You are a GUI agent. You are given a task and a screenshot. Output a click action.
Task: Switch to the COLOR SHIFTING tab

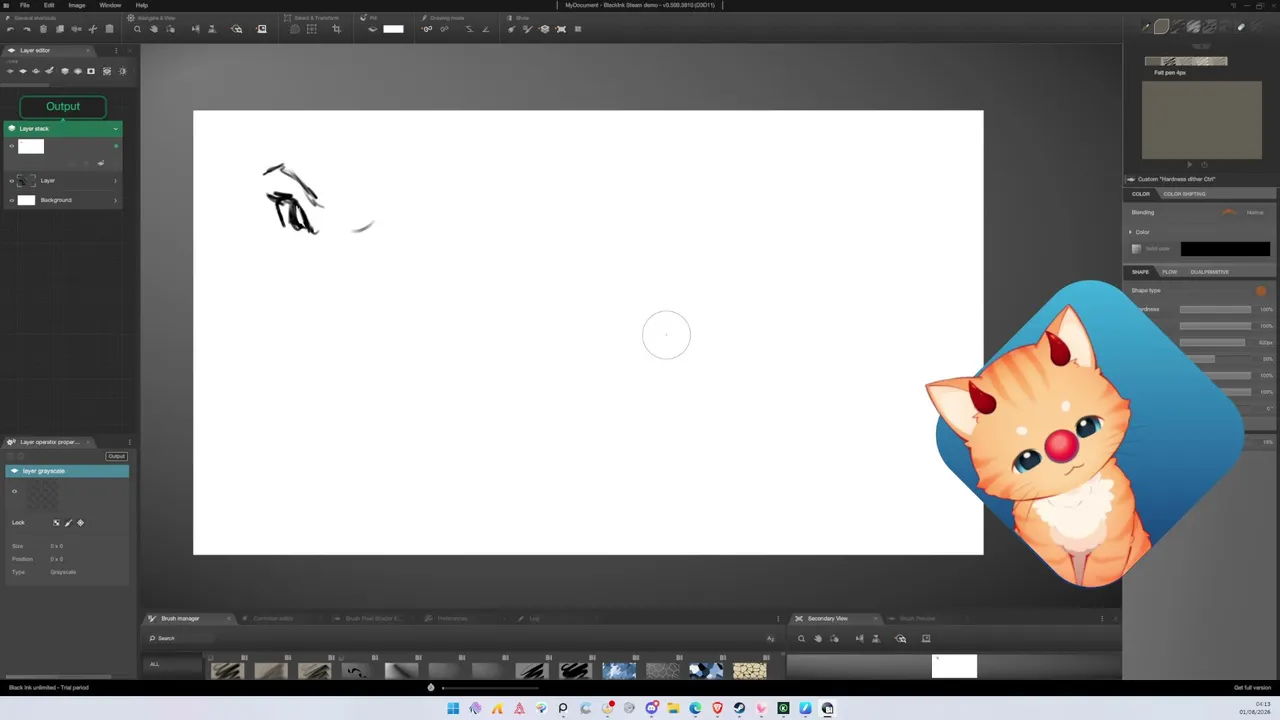1184,194
